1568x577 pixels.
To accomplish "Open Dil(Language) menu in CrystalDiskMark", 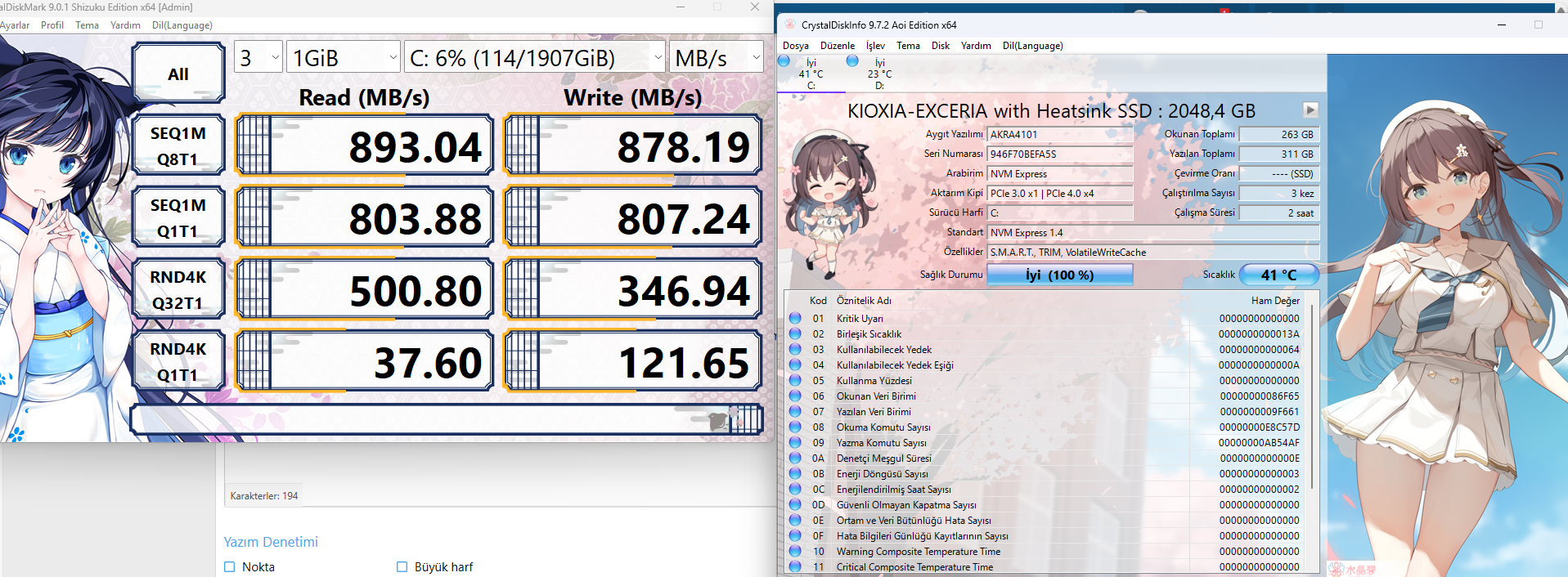I will (182, 25).
